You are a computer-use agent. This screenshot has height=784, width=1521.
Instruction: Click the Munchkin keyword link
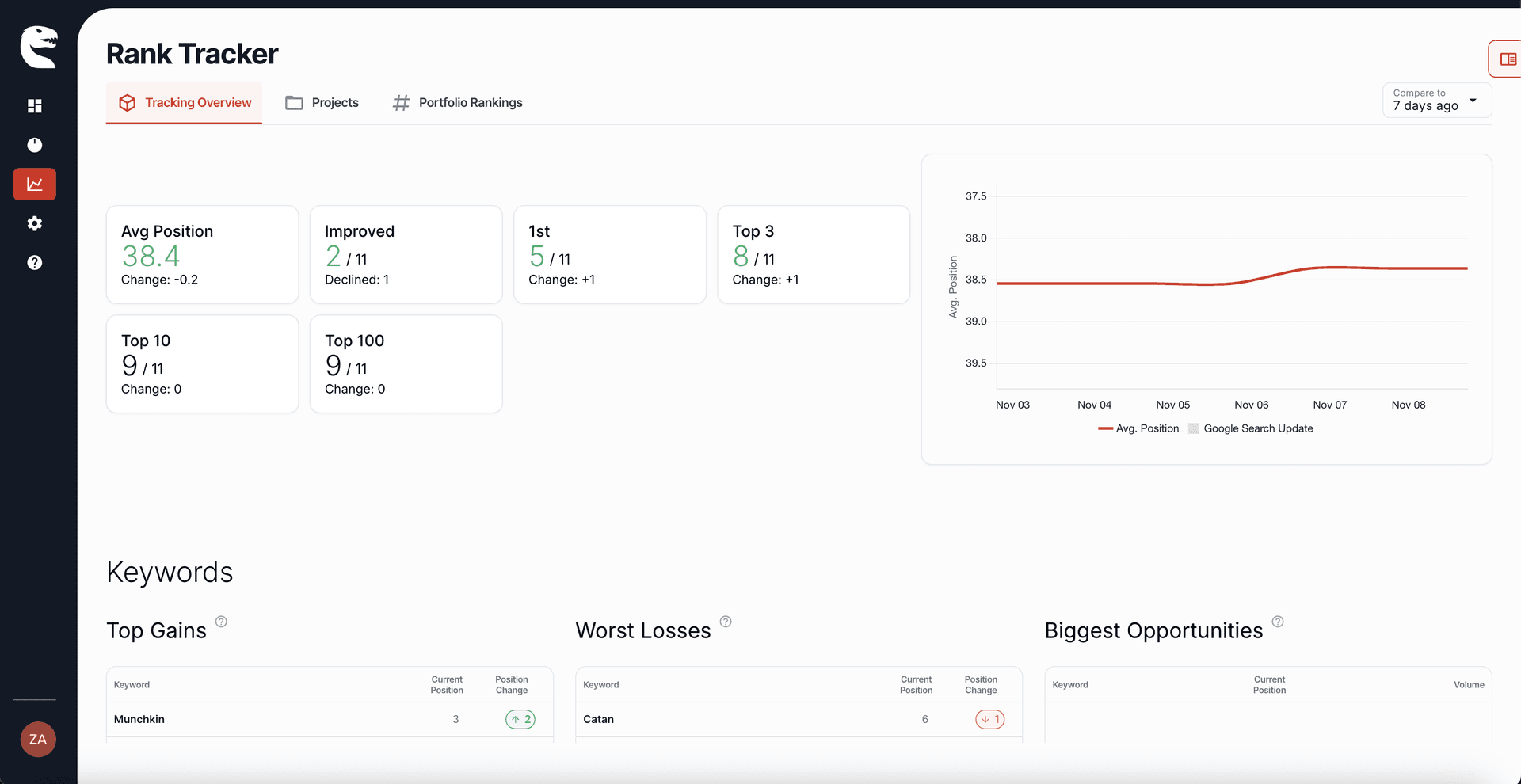pyautogui.click(x=139, y=719)
